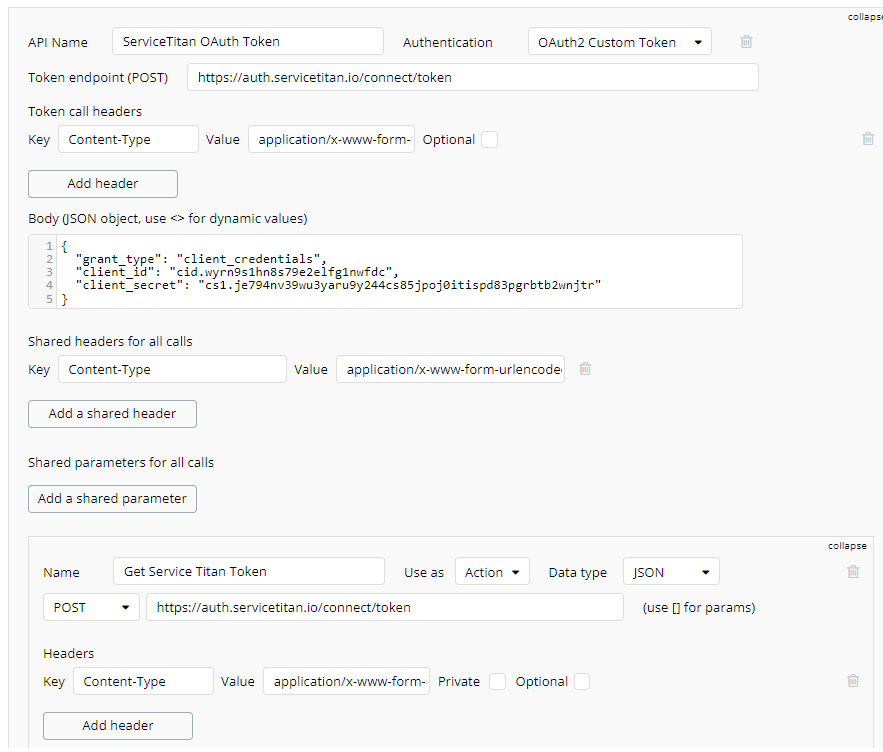The height and width of the screenshot is (752, 883).
Task: Click Add a shared header button
Action: pos(112,414)
